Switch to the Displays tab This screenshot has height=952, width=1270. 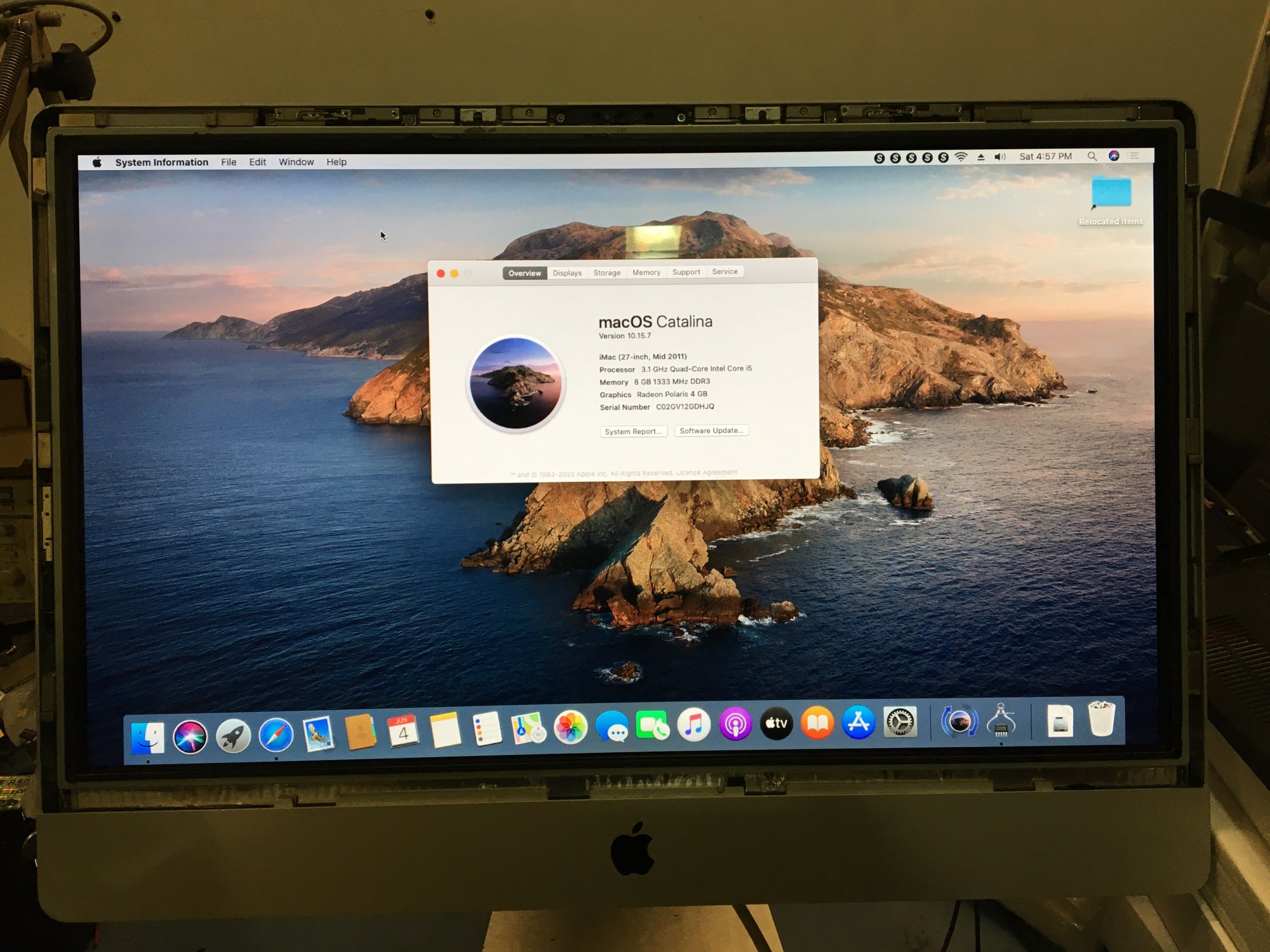[x=566, y=273]
